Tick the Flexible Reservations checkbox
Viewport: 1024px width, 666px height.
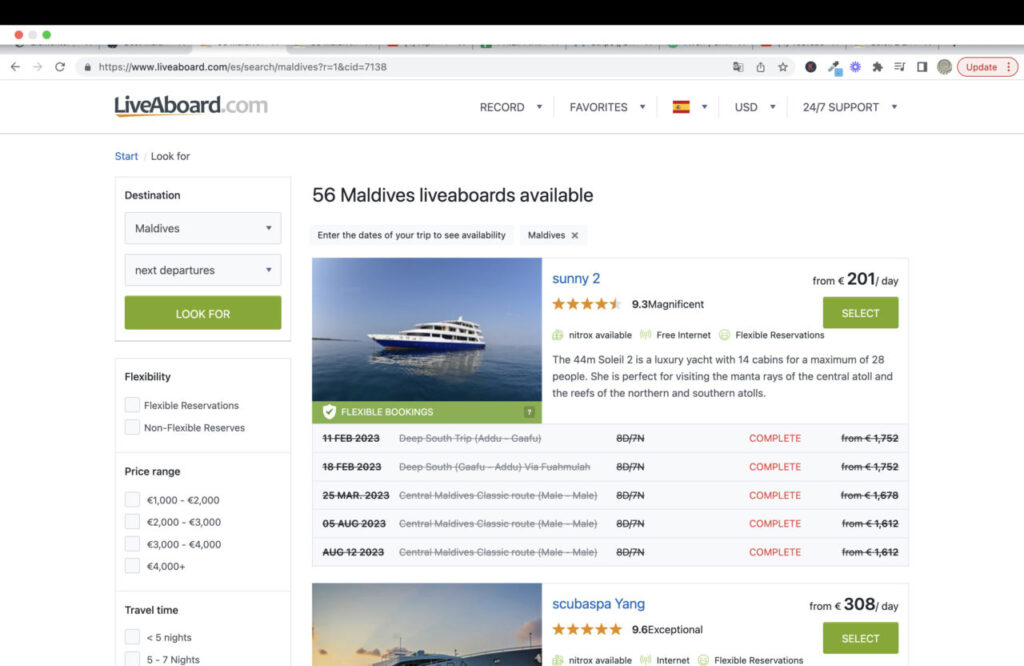click(x=132, y=405)
